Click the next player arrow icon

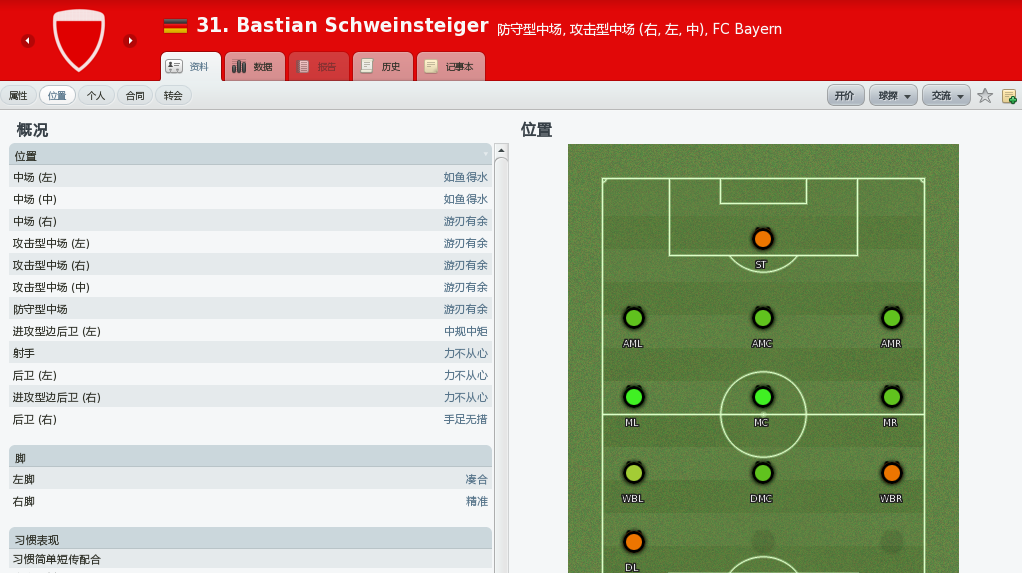point(130,40)
